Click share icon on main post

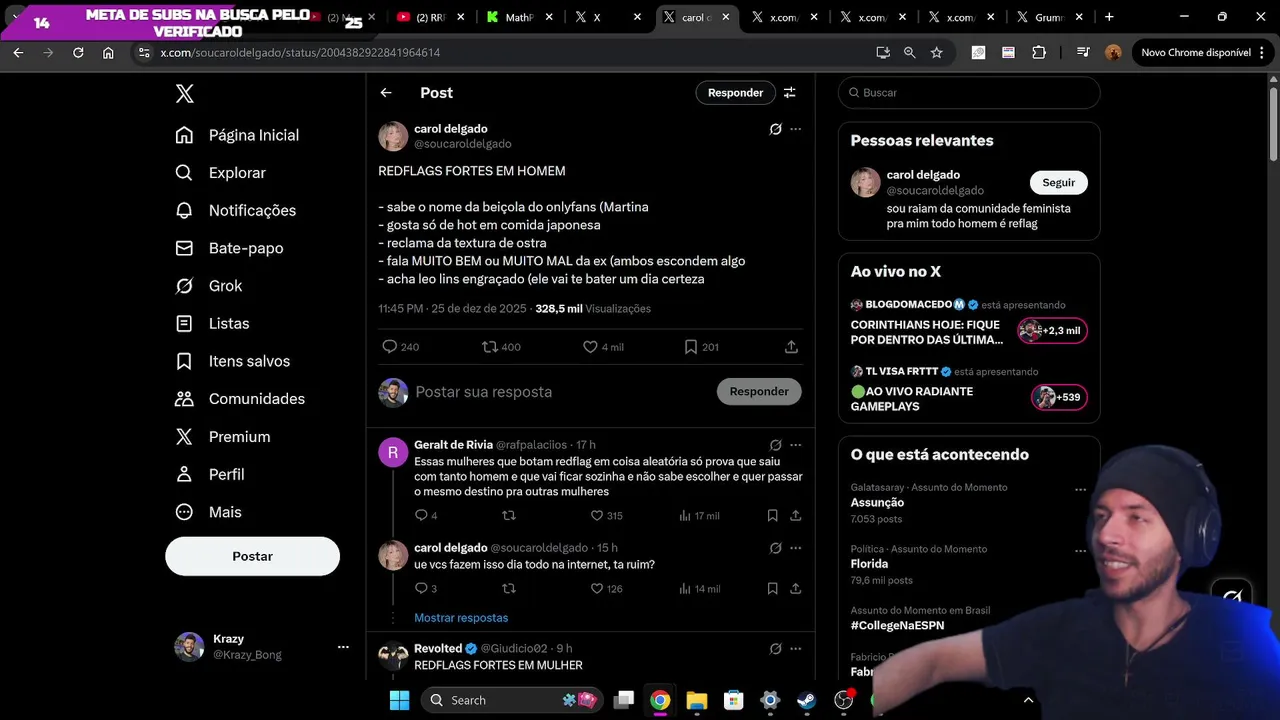tap(791, 347)
